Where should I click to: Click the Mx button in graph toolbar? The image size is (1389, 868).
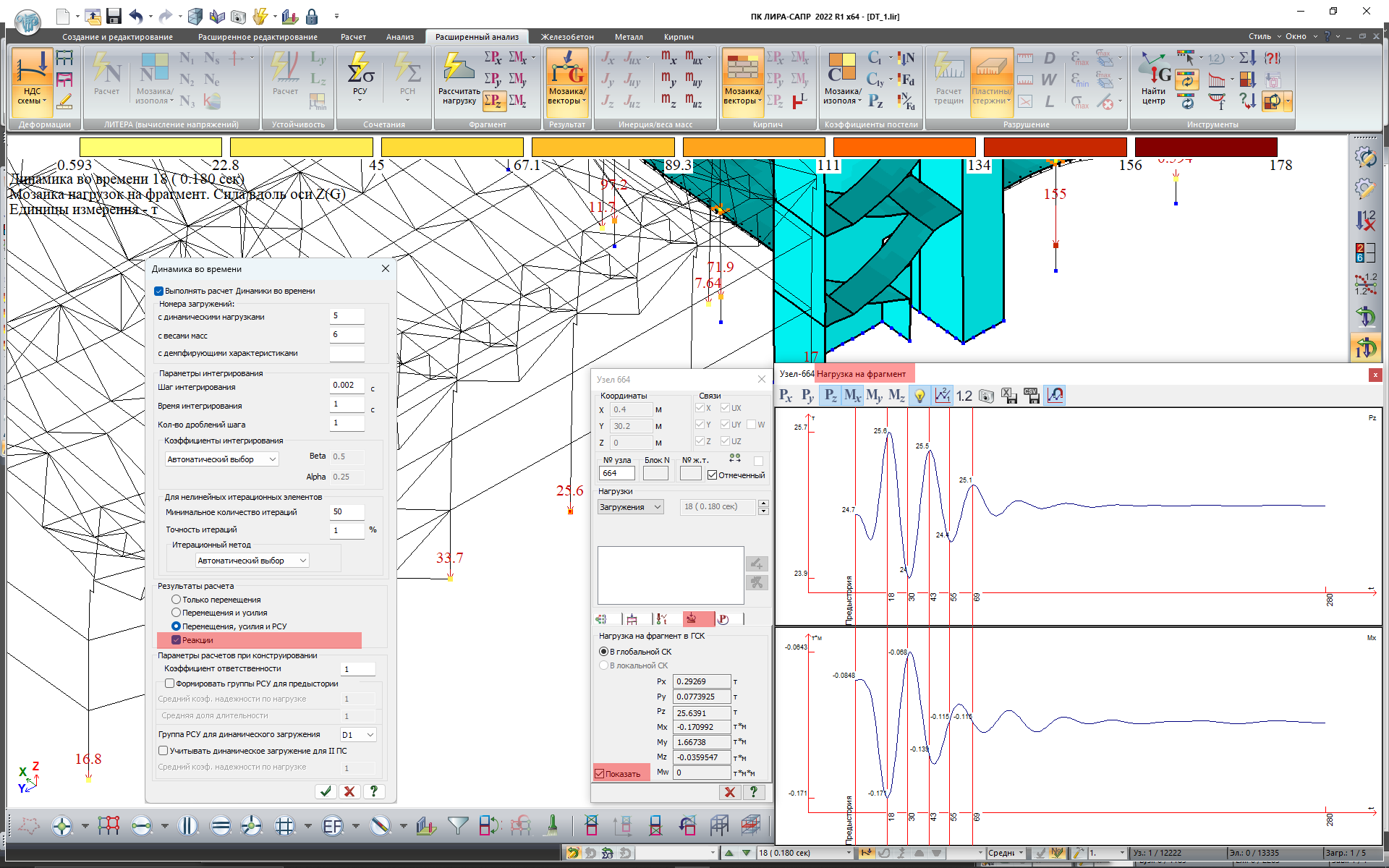(x=852, y=396)
